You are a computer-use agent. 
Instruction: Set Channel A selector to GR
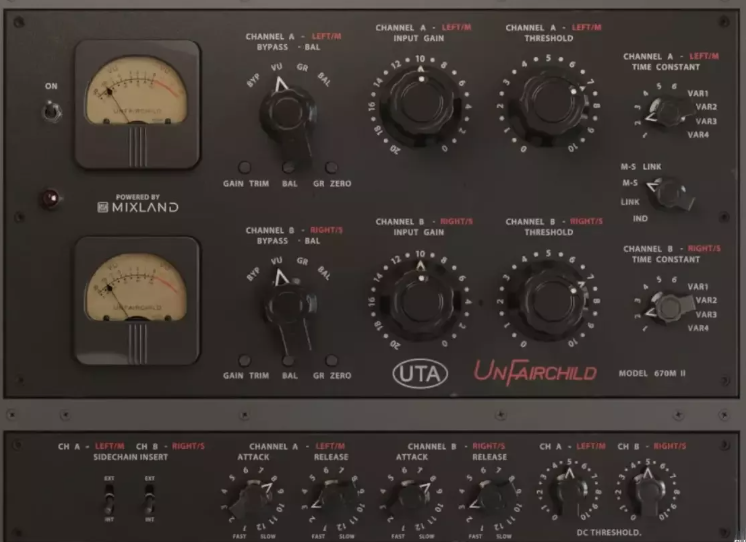302,68
